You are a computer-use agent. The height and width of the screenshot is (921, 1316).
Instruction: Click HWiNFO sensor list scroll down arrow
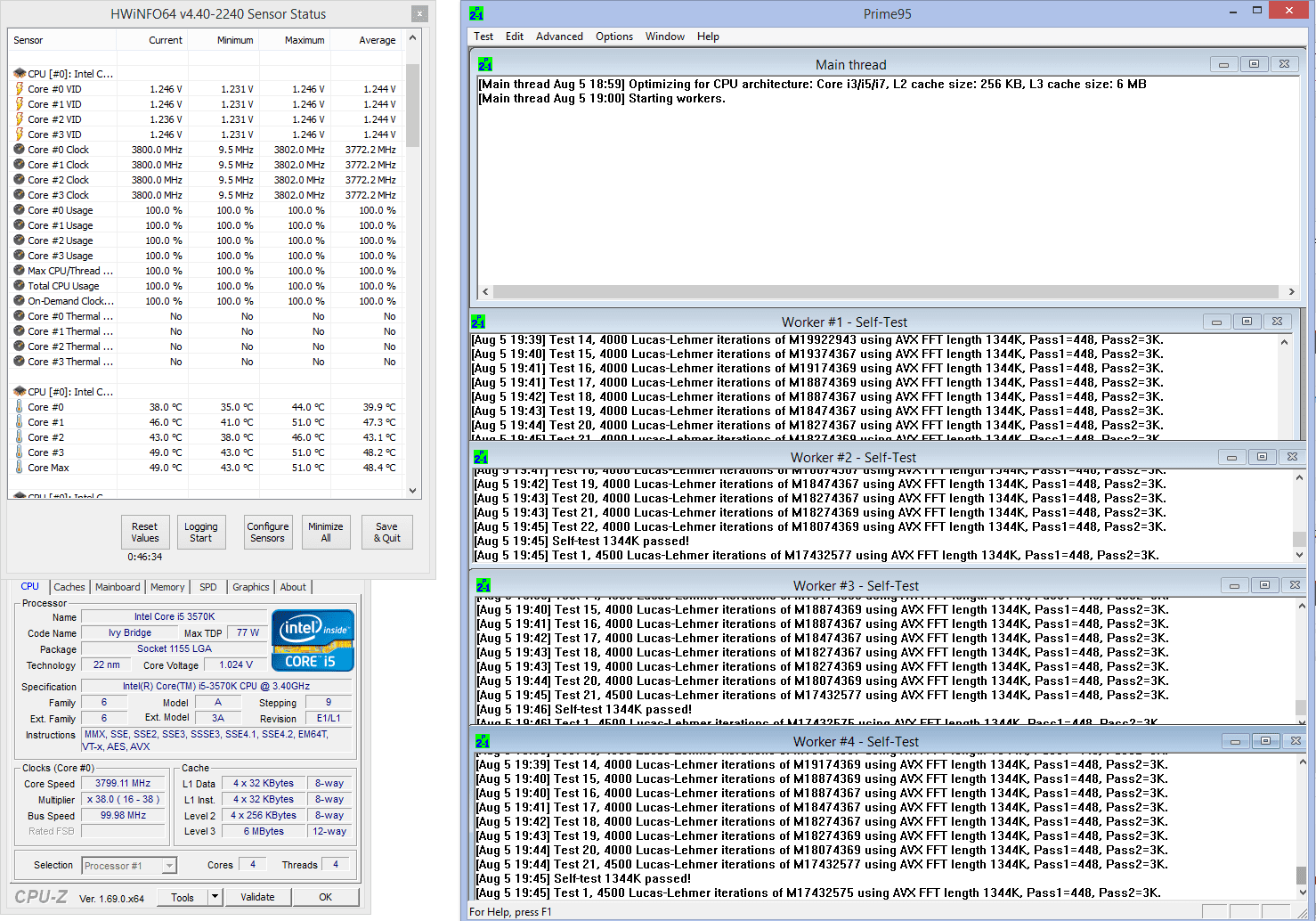click(412, 491)
